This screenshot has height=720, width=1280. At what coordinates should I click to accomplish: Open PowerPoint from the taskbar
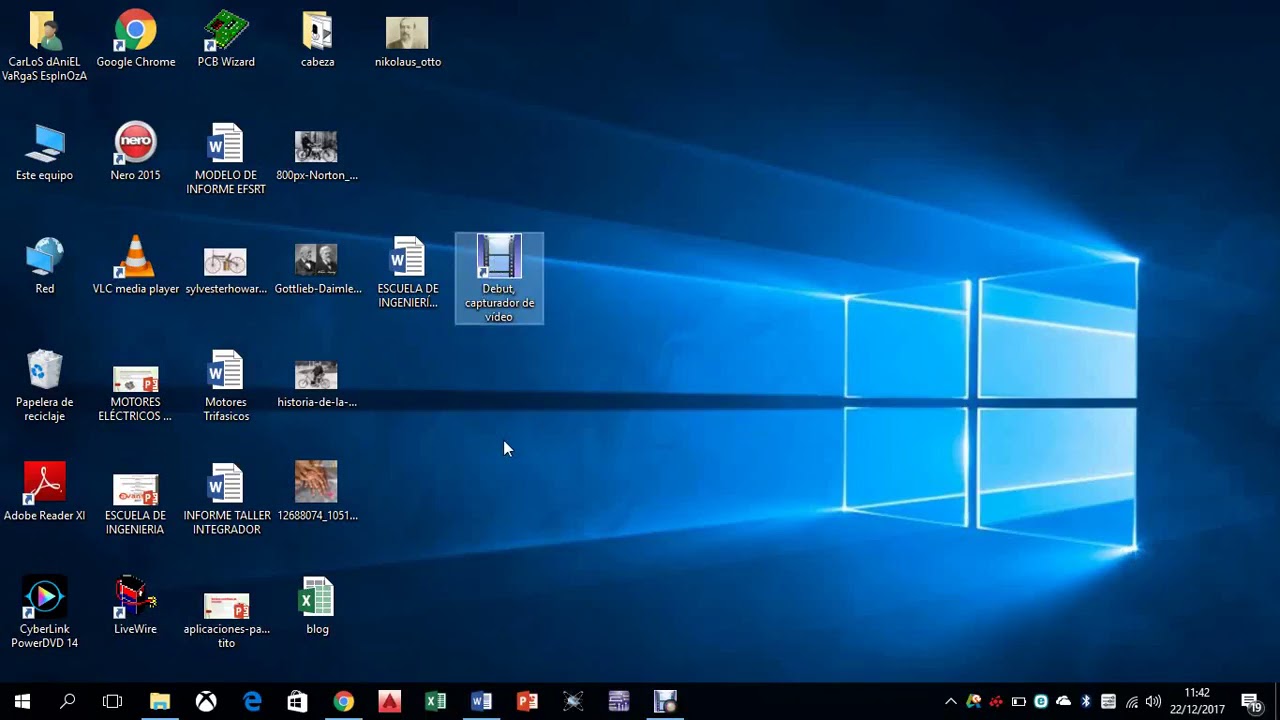tap(527, 702)
